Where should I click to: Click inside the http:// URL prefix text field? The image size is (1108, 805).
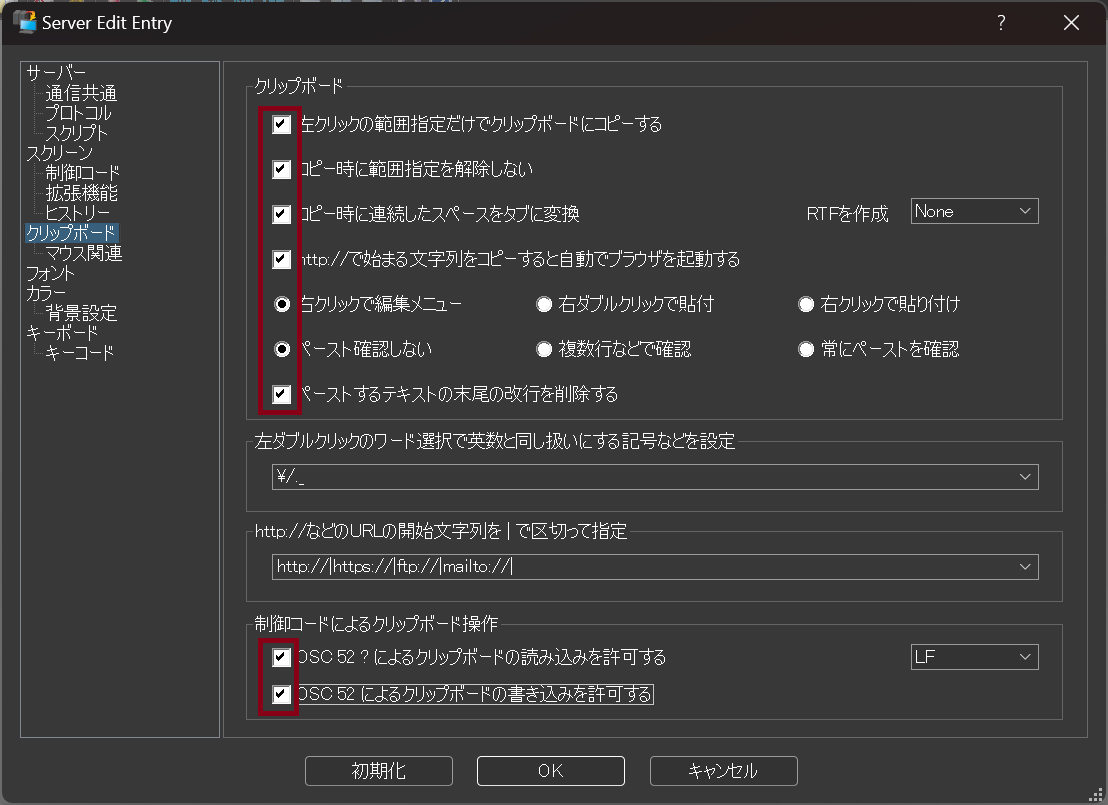point(640,567)
